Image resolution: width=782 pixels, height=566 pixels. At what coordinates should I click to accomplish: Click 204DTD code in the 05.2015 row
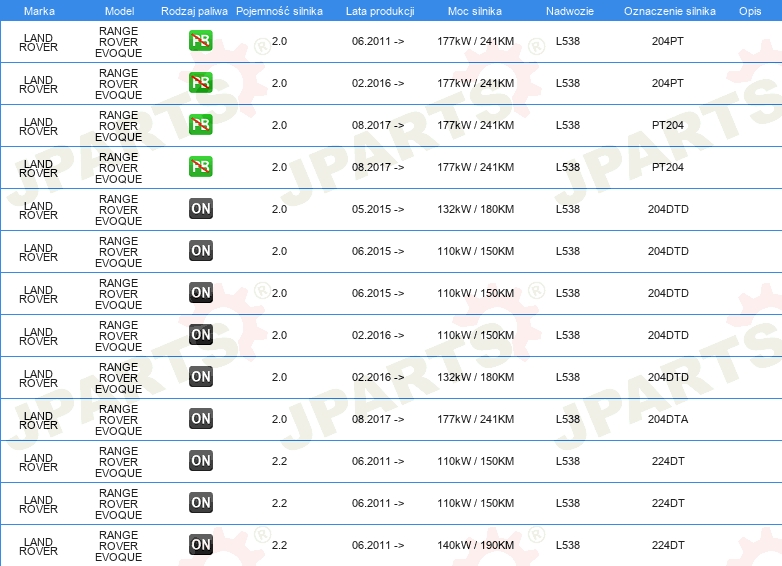668,209
